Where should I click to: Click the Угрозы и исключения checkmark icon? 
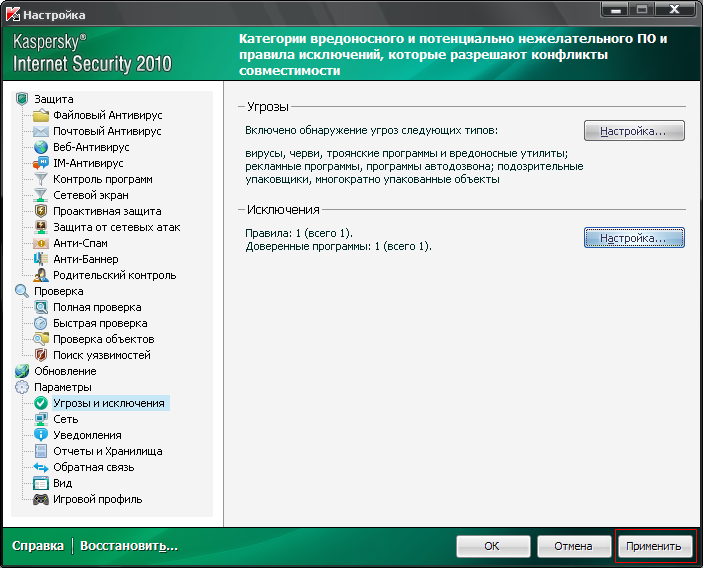point(41,403)
